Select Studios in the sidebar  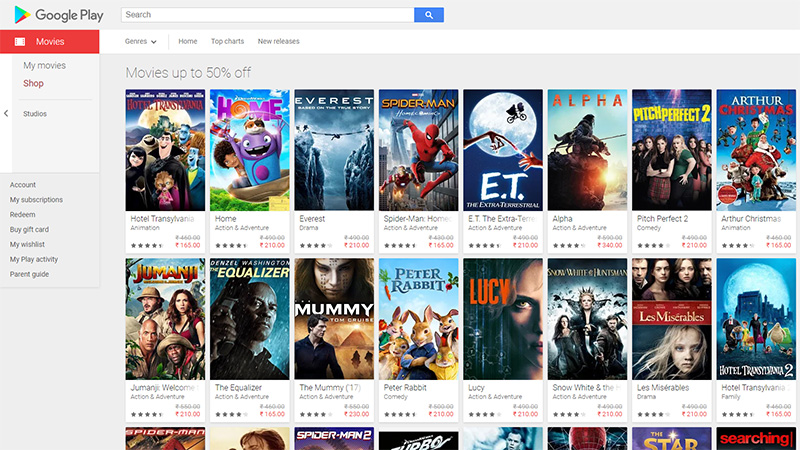(x=35, y=114)
